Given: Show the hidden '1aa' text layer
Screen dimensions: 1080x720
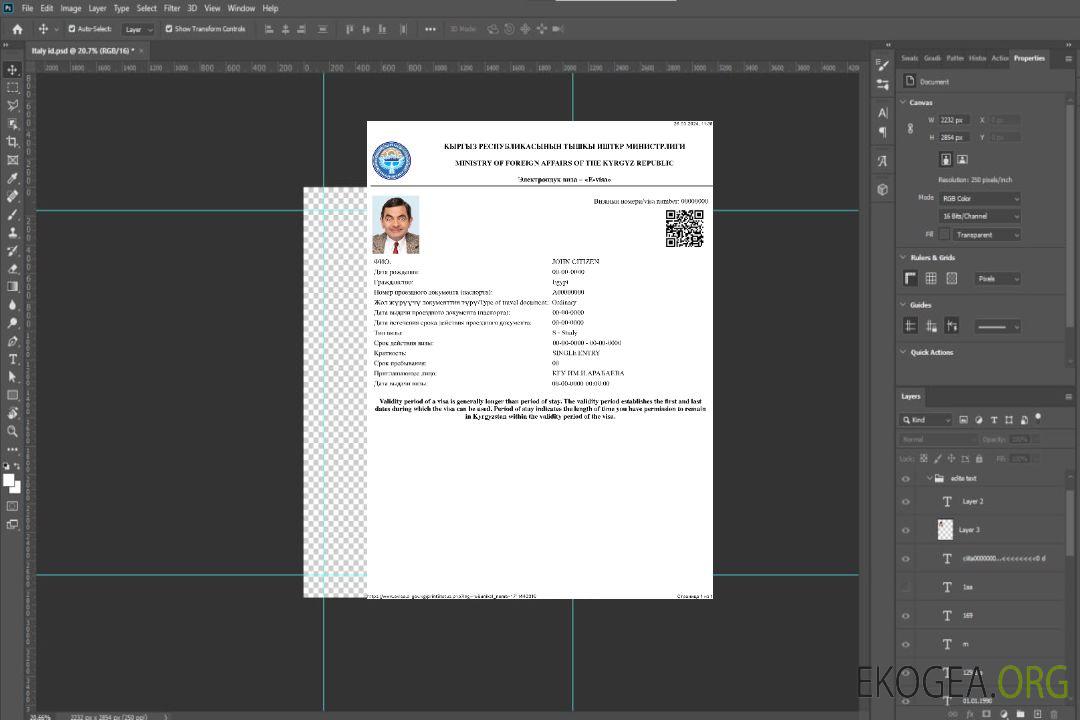Looking at the screenshot, I should [x=906, y=587].
